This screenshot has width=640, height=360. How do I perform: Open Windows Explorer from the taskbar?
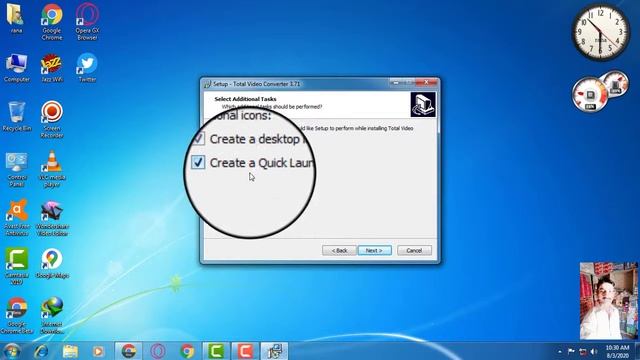(x=70, y=351)
